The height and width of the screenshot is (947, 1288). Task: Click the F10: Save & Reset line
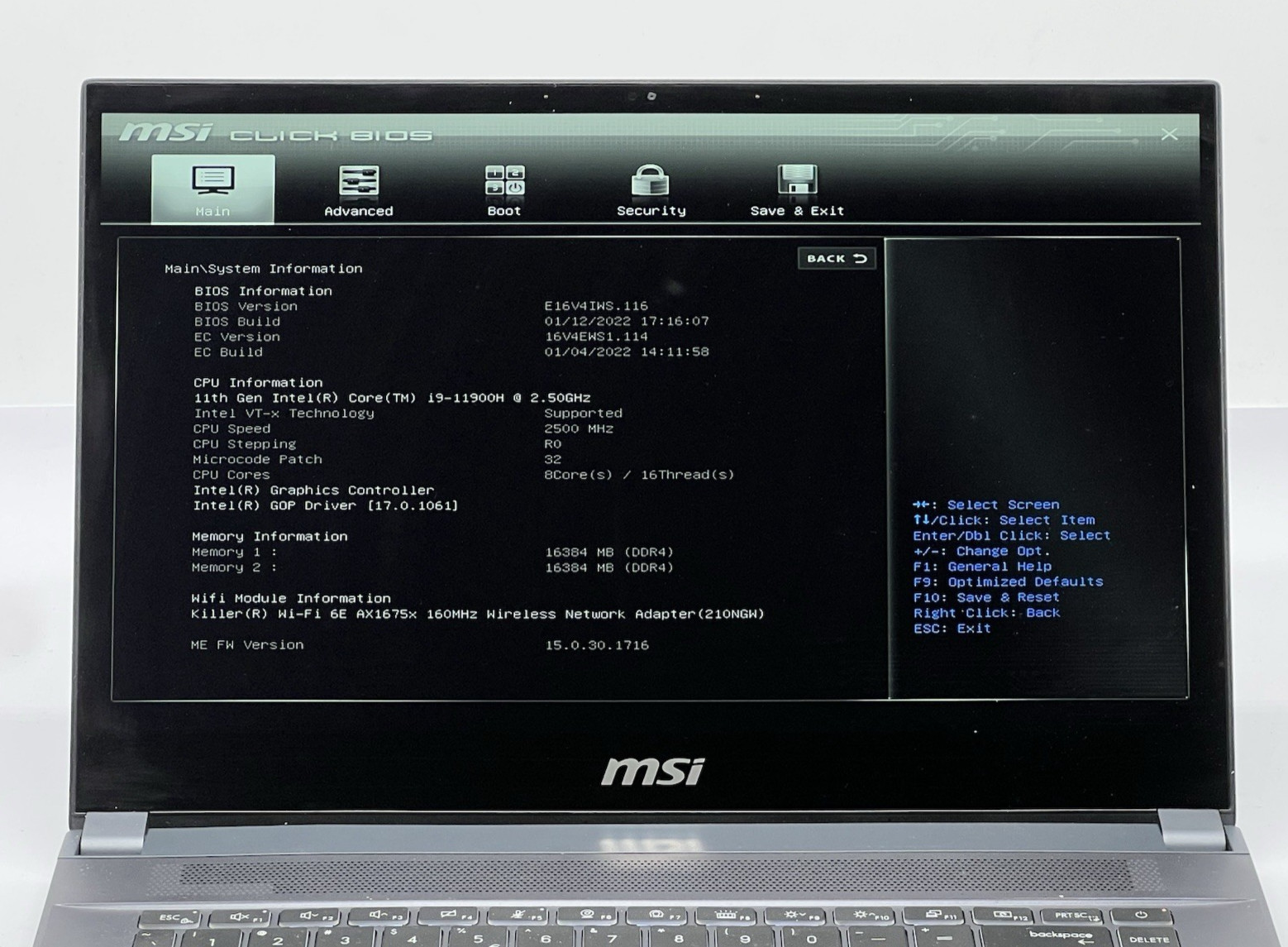[986, 598]
